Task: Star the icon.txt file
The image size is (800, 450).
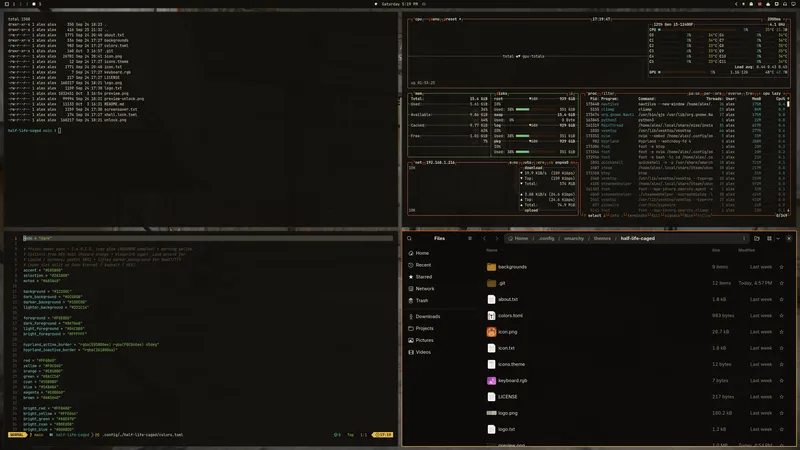Action: 781,348
